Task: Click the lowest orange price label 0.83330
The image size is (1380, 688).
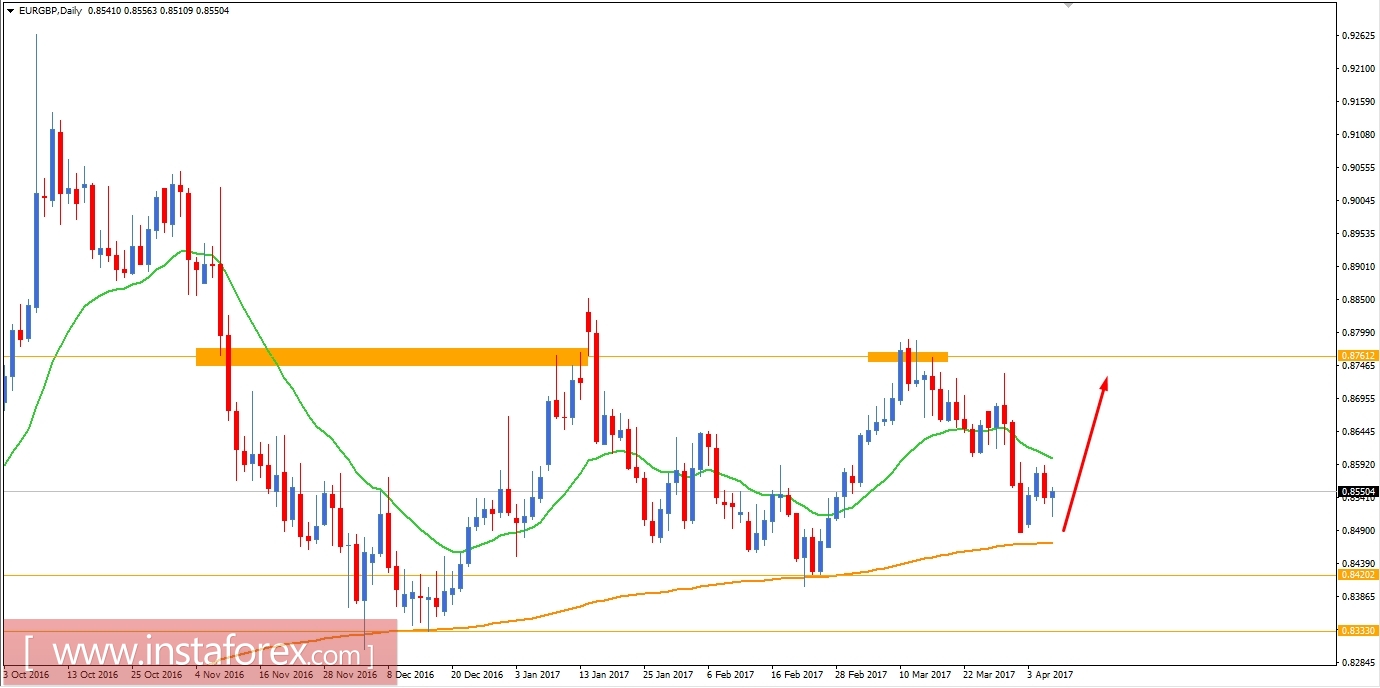Action: 1357,631
